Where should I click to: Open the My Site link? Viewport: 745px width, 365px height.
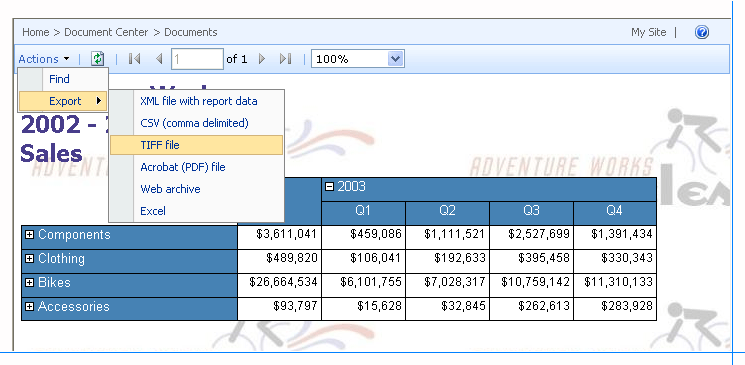pyautogui.click(x=649, y=32)
